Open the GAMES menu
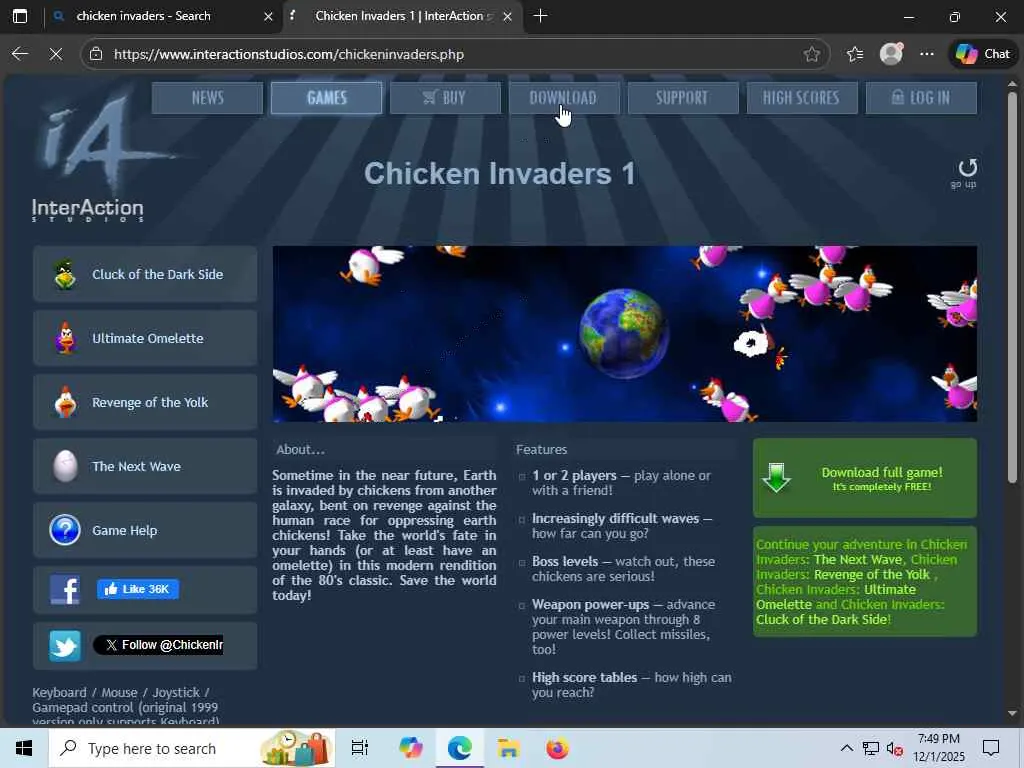Image resolution: width=1024 pixels, height=768 pixels. click(327, 98)
